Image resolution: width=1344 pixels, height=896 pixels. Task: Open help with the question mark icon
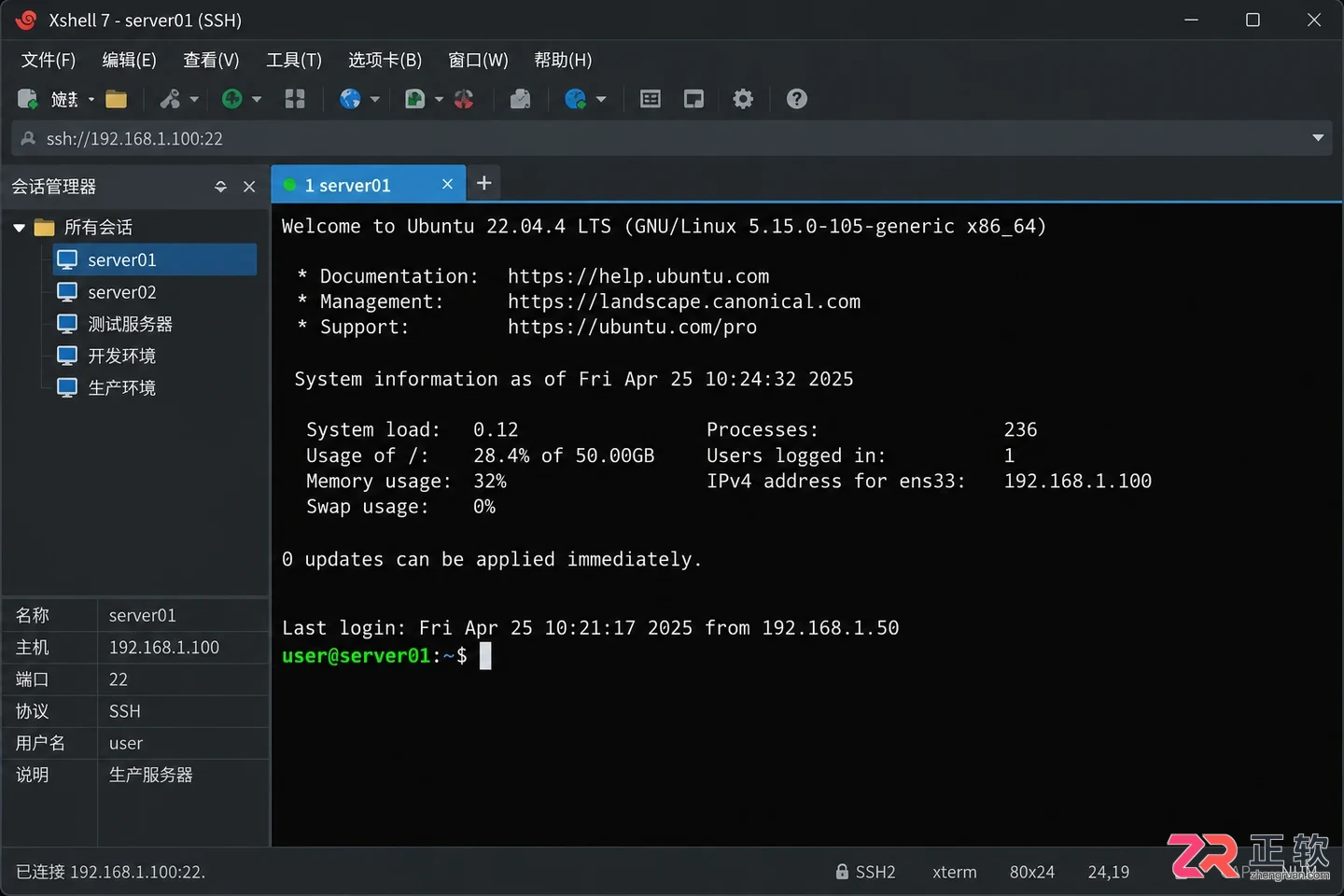[x=796, y=99]
